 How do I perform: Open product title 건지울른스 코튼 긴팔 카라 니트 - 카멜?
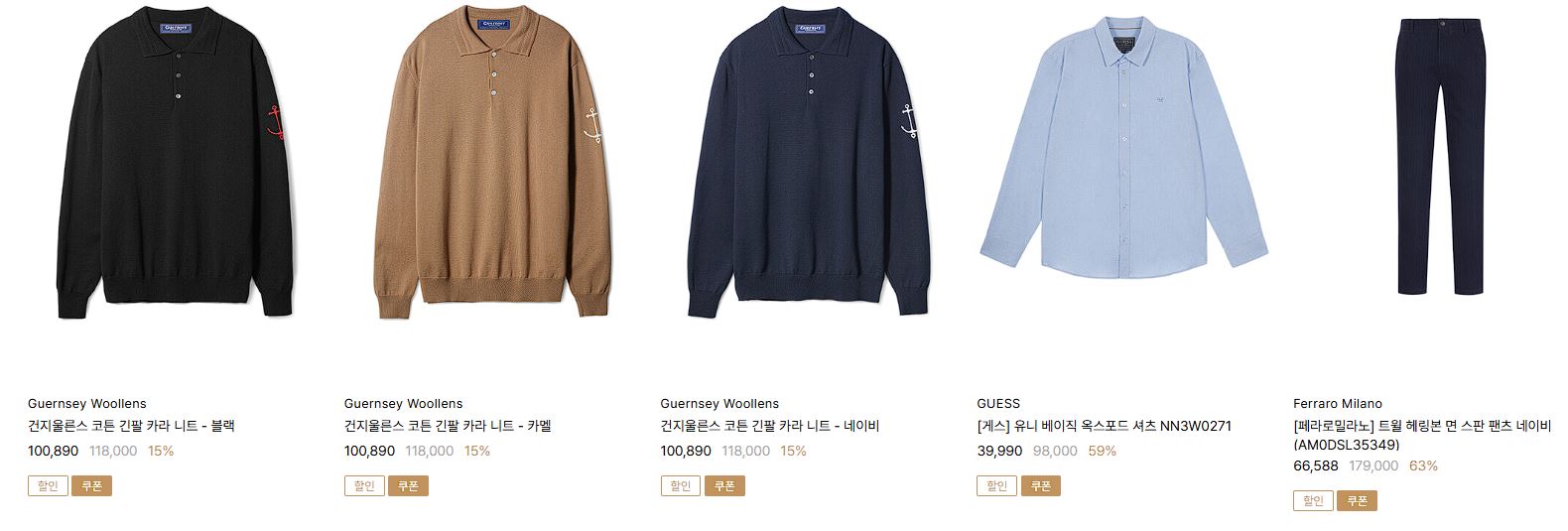(448, 426)
